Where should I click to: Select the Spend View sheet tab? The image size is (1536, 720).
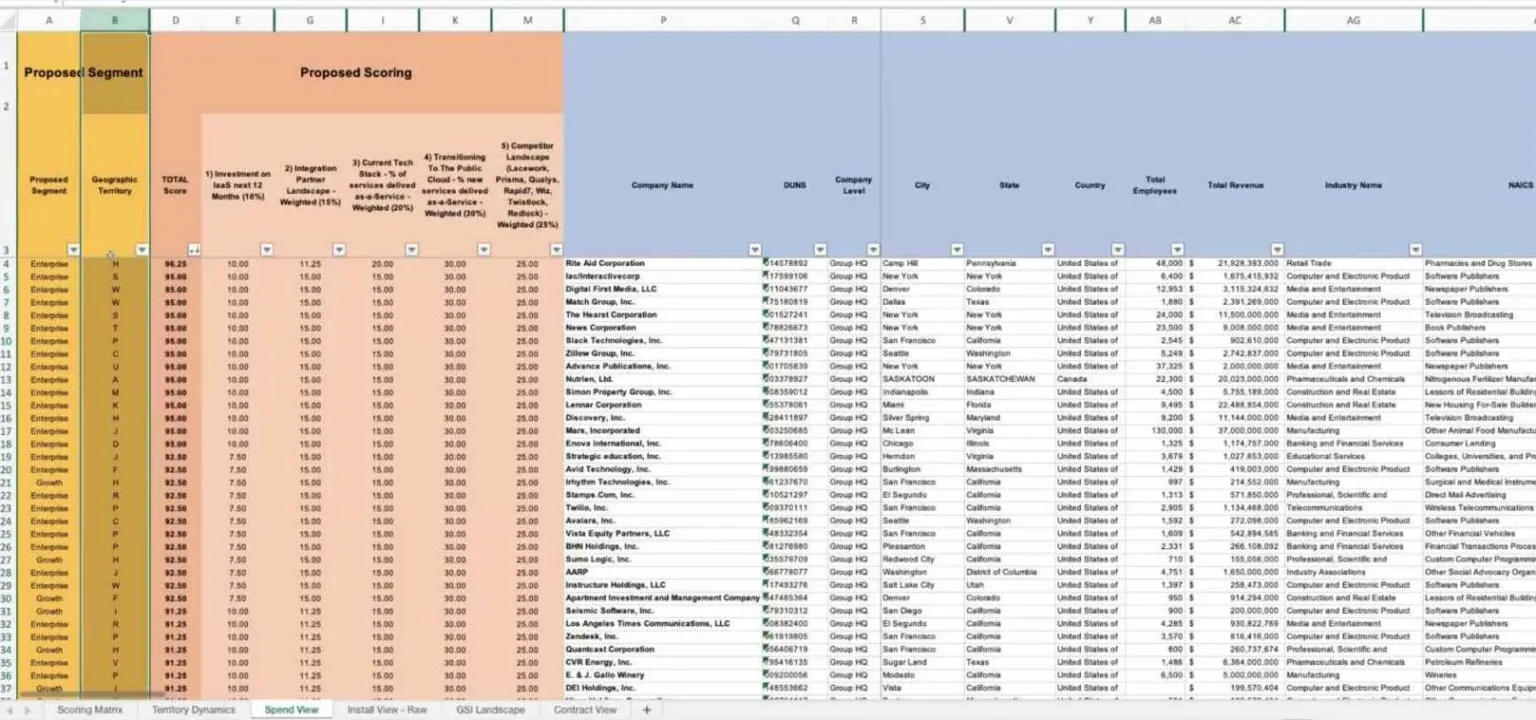291,710
